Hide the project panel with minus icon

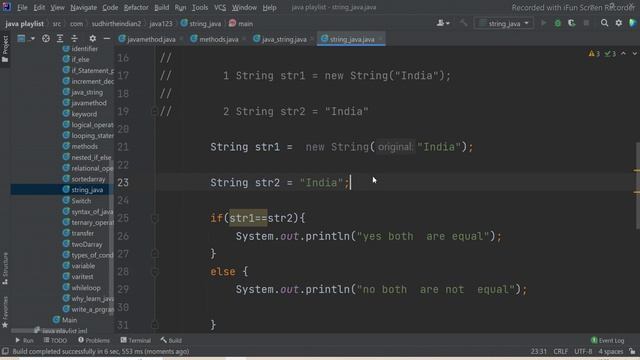pyautogui.click(x=107, y=38)
